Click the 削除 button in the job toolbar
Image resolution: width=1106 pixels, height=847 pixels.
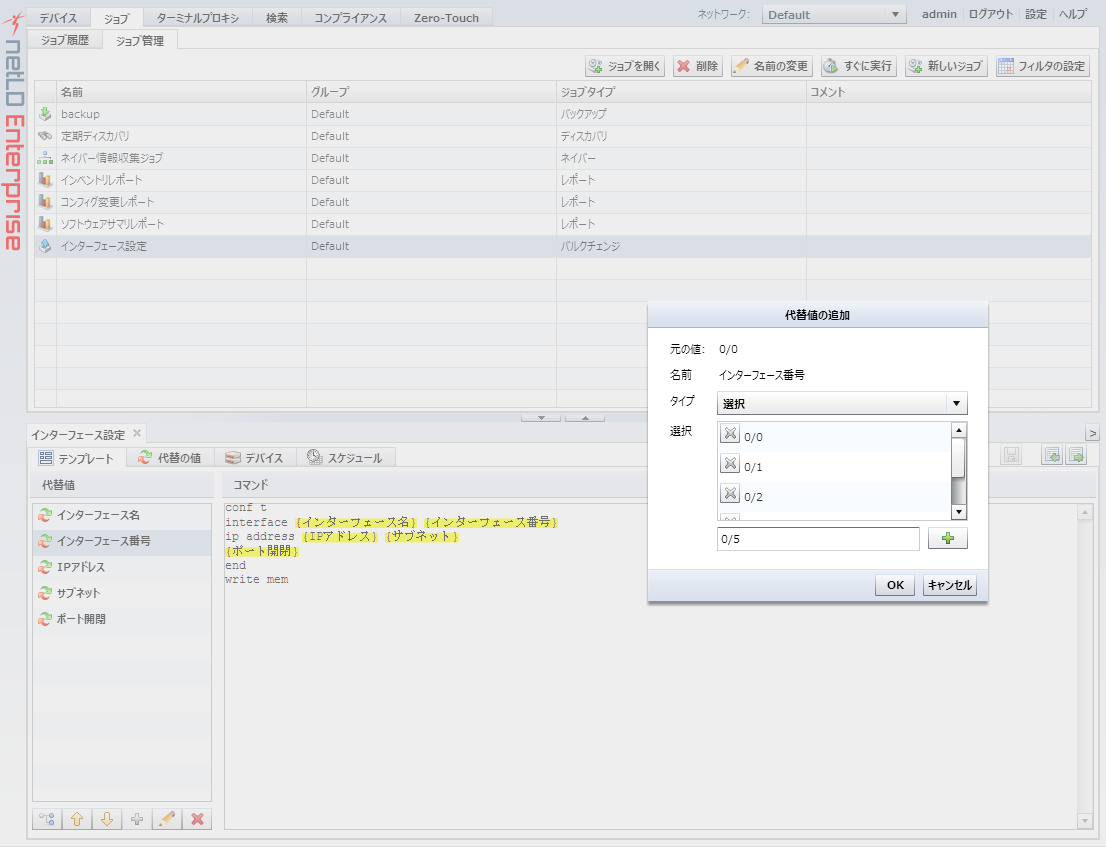pyautogui.click(x=698, y=66)
